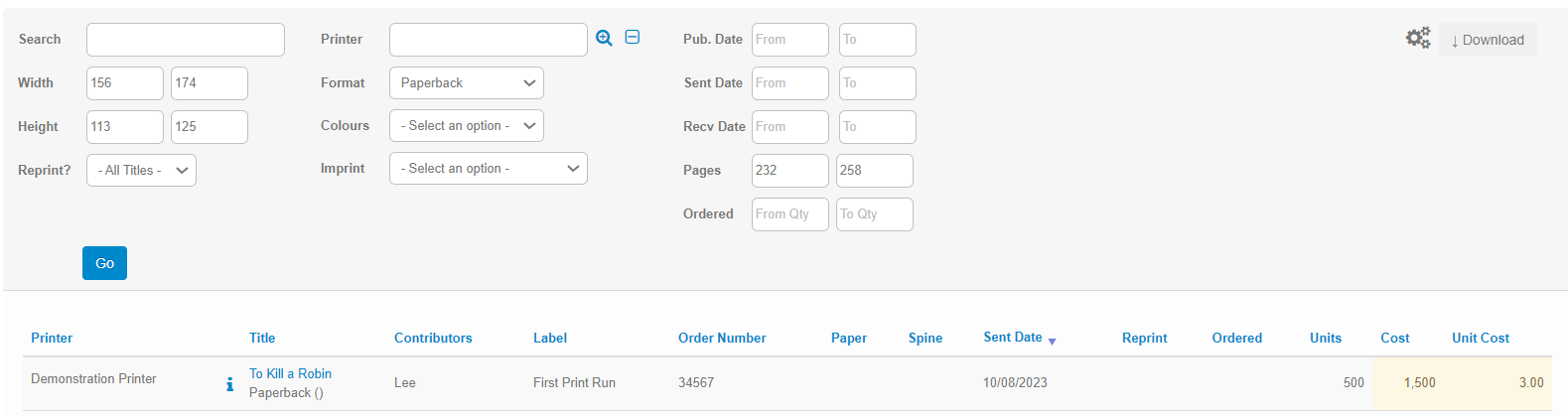The width and height of the screenshot is (1568, 416).
Task: Click the Pages minimum field showing 232
Action: 789,171
